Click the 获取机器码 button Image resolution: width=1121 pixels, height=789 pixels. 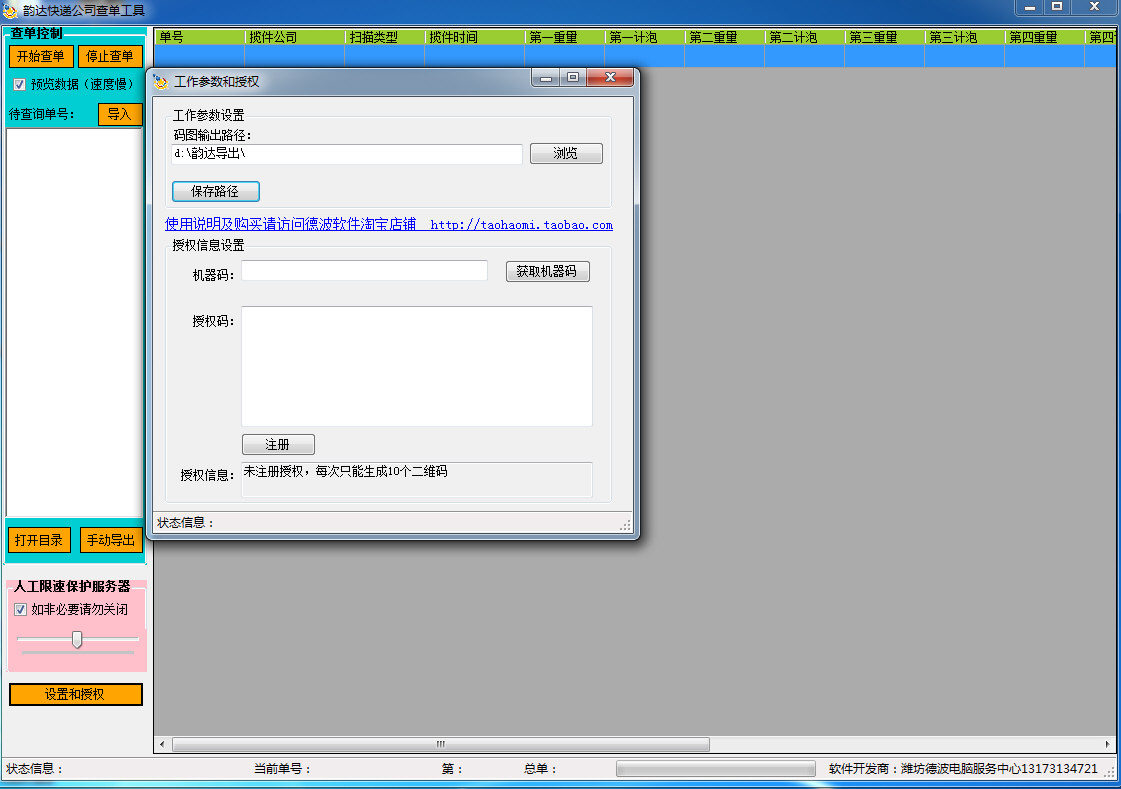click(x=547, y=271)
